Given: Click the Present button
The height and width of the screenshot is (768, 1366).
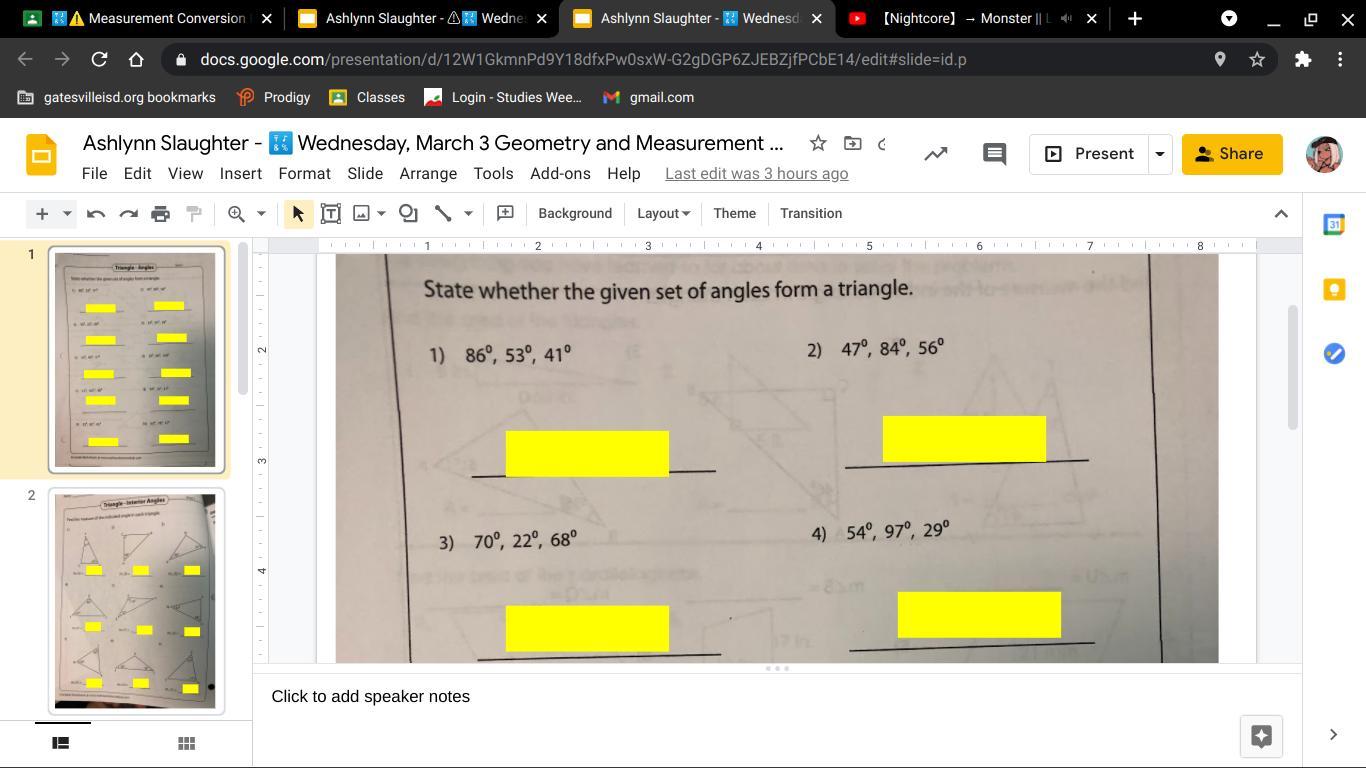Looking at the screenshot, I should tap(1089, 155).
